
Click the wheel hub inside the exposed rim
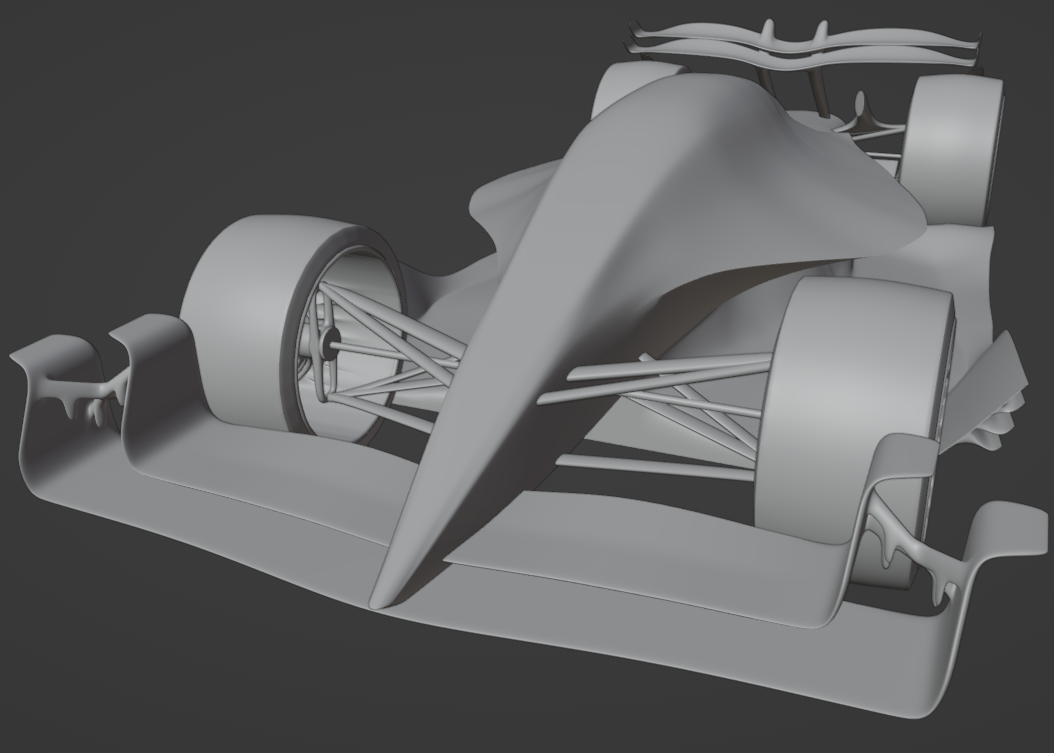pyautogui.click(x=331, y=346)
